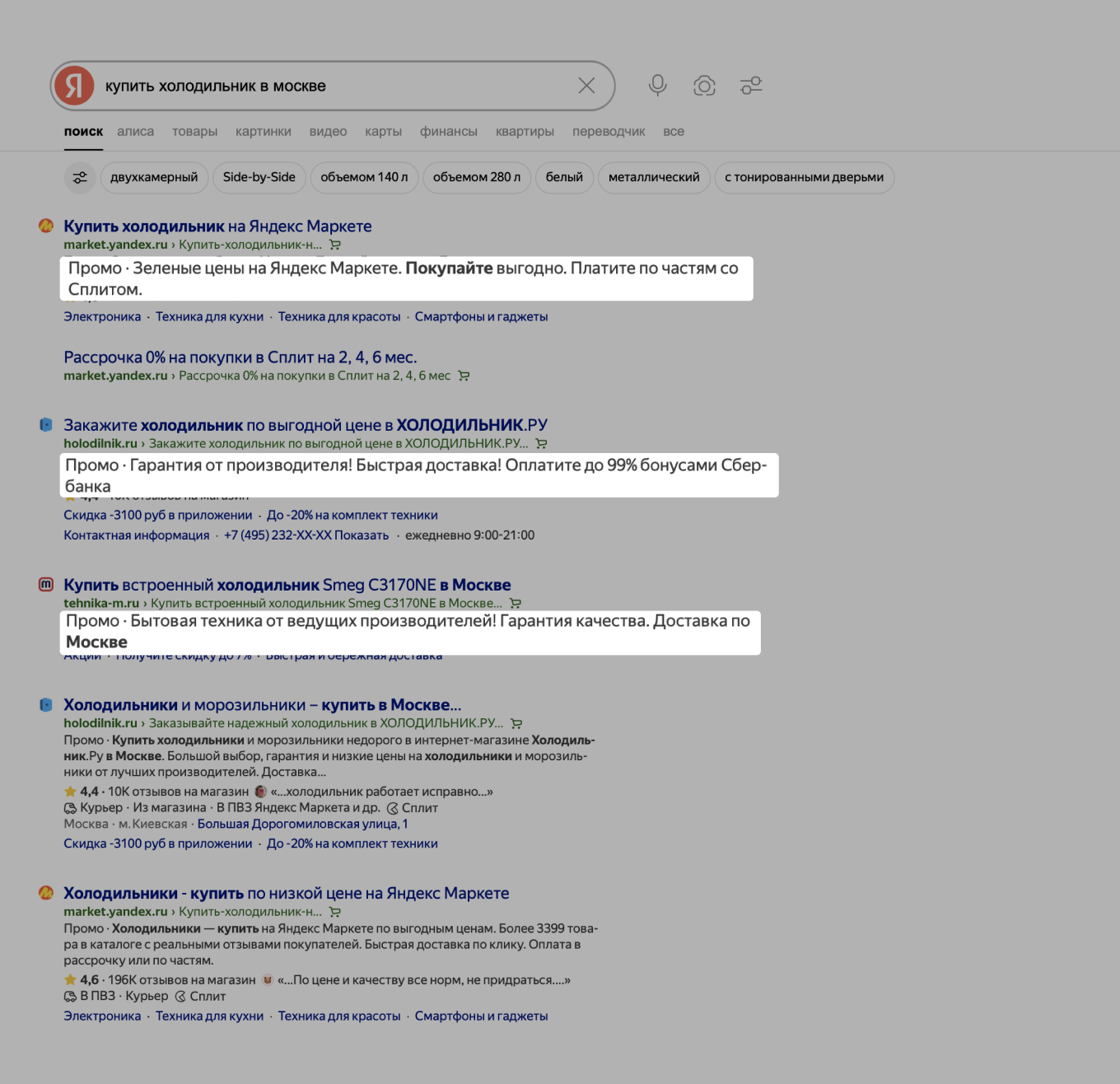Apply the двухкамерный filter chip
1120x1084 pixels.
pyautogui.click(x=154, y=177)
